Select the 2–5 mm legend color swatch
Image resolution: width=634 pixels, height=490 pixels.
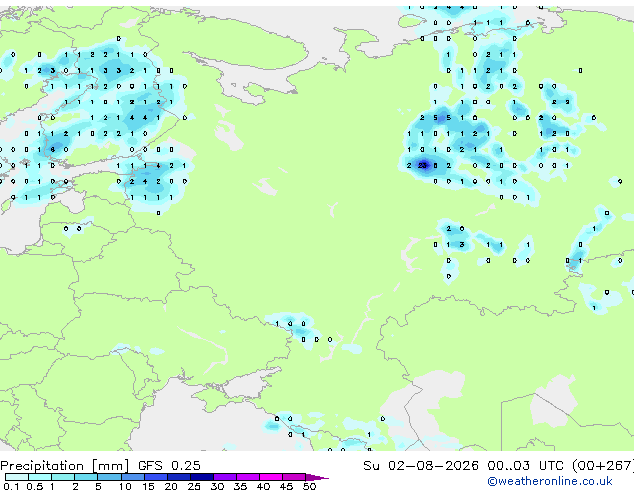click(x=86, y=477)
